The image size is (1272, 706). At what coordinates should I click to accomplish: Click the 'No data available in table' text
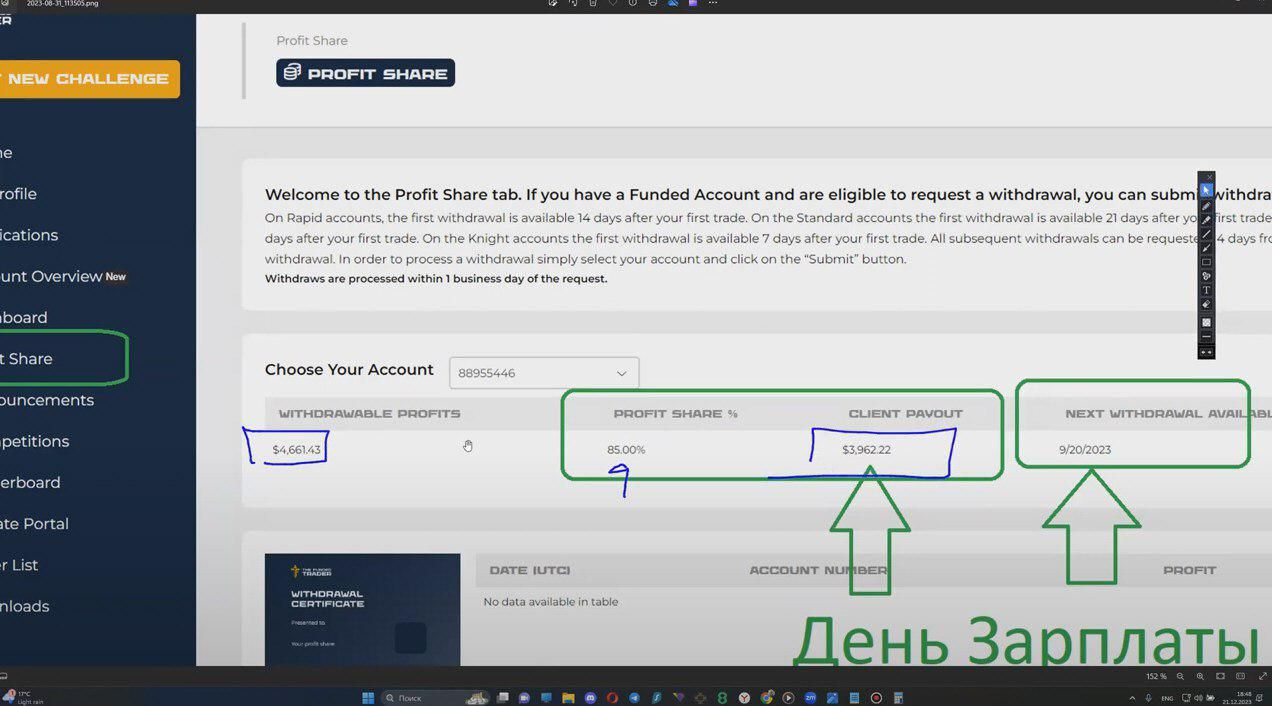click(551, 602)
